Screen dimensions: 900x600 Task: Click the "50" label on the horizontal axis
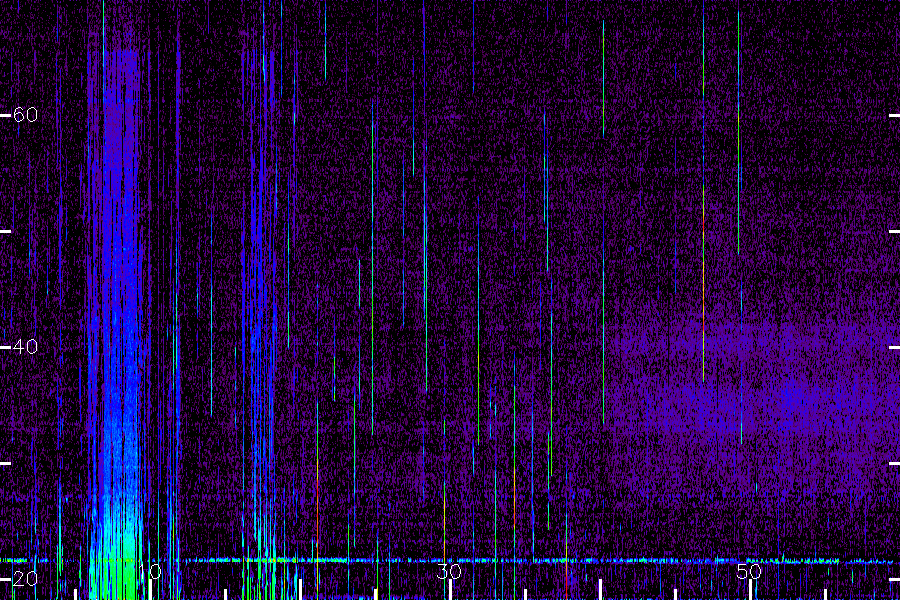pos(749,571)
